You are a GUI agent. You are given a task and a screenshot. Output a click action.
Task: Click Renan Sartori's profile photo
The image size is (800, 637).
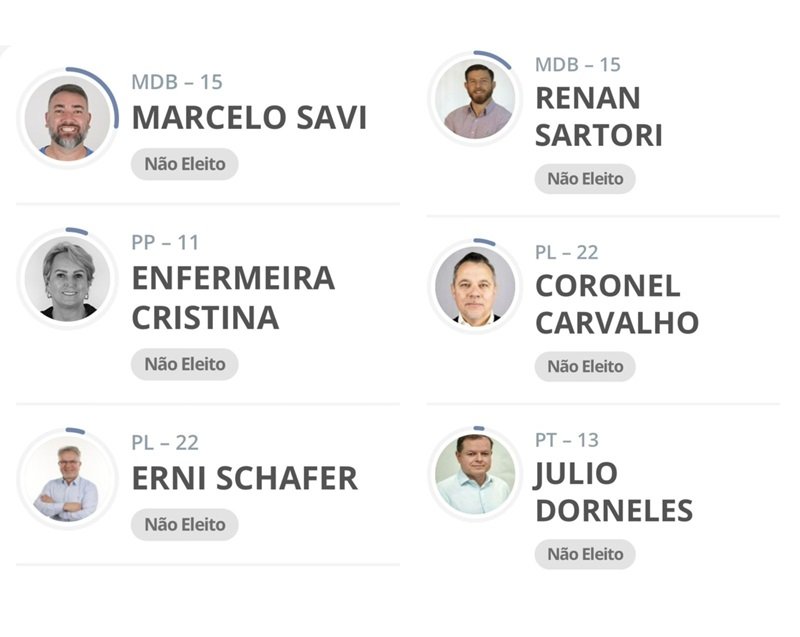pyautogui.click(x=477, y=100)
